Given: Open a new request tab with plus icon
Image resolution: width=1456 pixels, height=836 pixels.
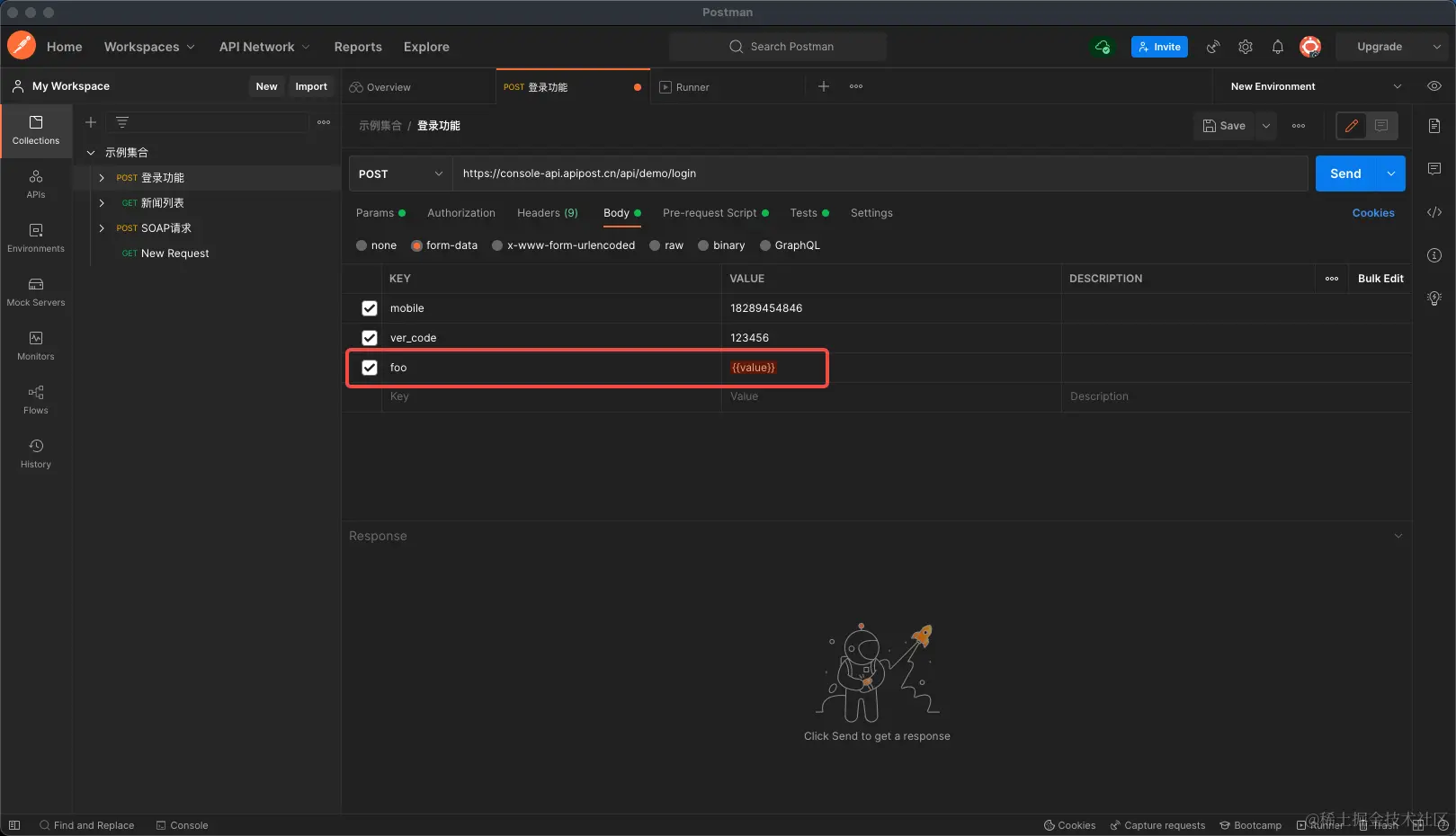Looking at the screenshot, I should [824, 86].
